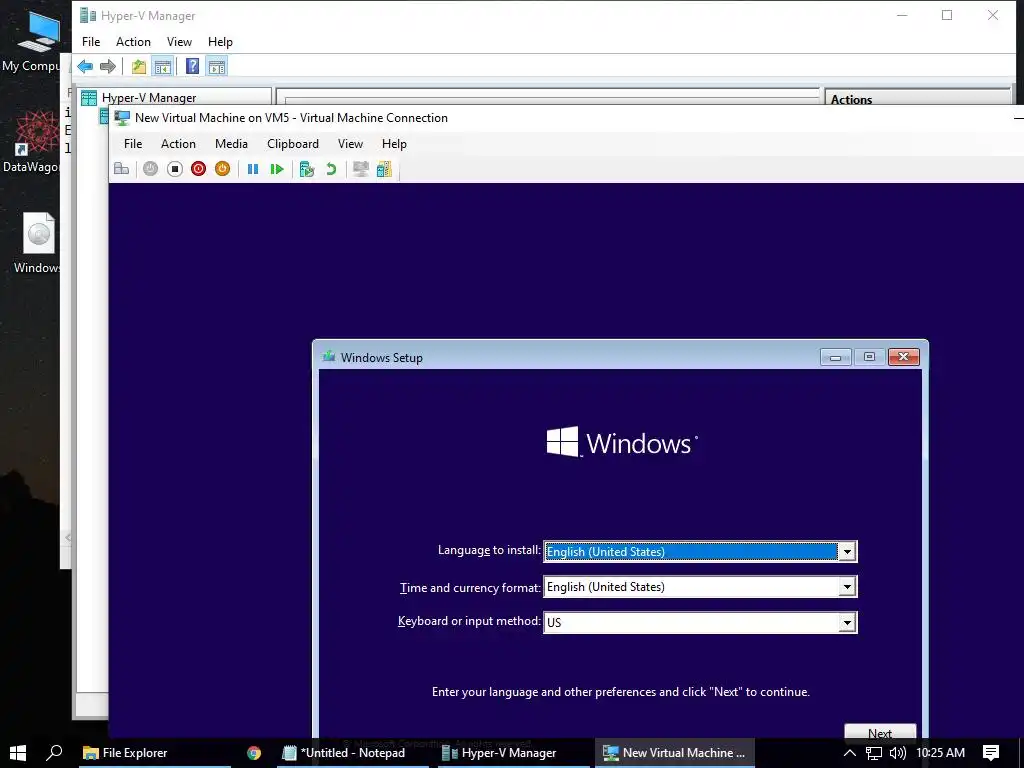Open Action menu in Virtual Machine Connection
Image resolution: width=1024 pixels, height=768 pixels.
tap(178, 144)
